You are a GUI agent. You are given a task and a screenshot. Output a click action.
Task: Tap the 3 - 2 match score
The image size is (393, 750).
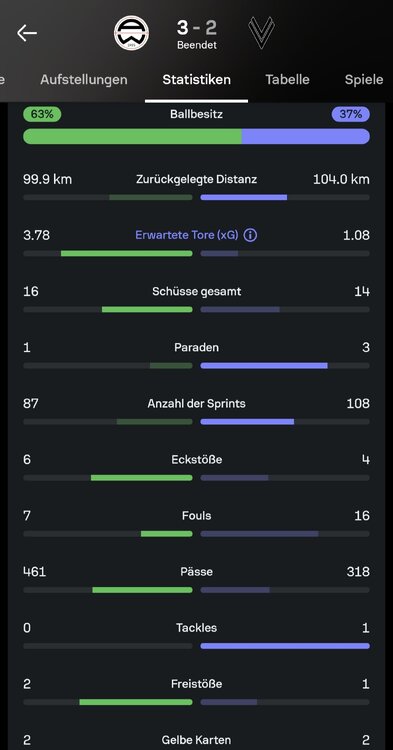[196, 28]
